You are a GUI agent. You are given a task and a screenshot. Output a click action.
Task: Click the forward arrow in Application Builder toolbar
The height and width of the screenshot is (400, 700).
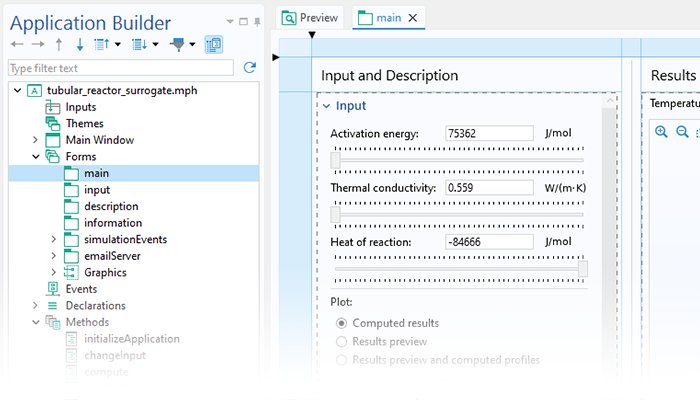38,44
